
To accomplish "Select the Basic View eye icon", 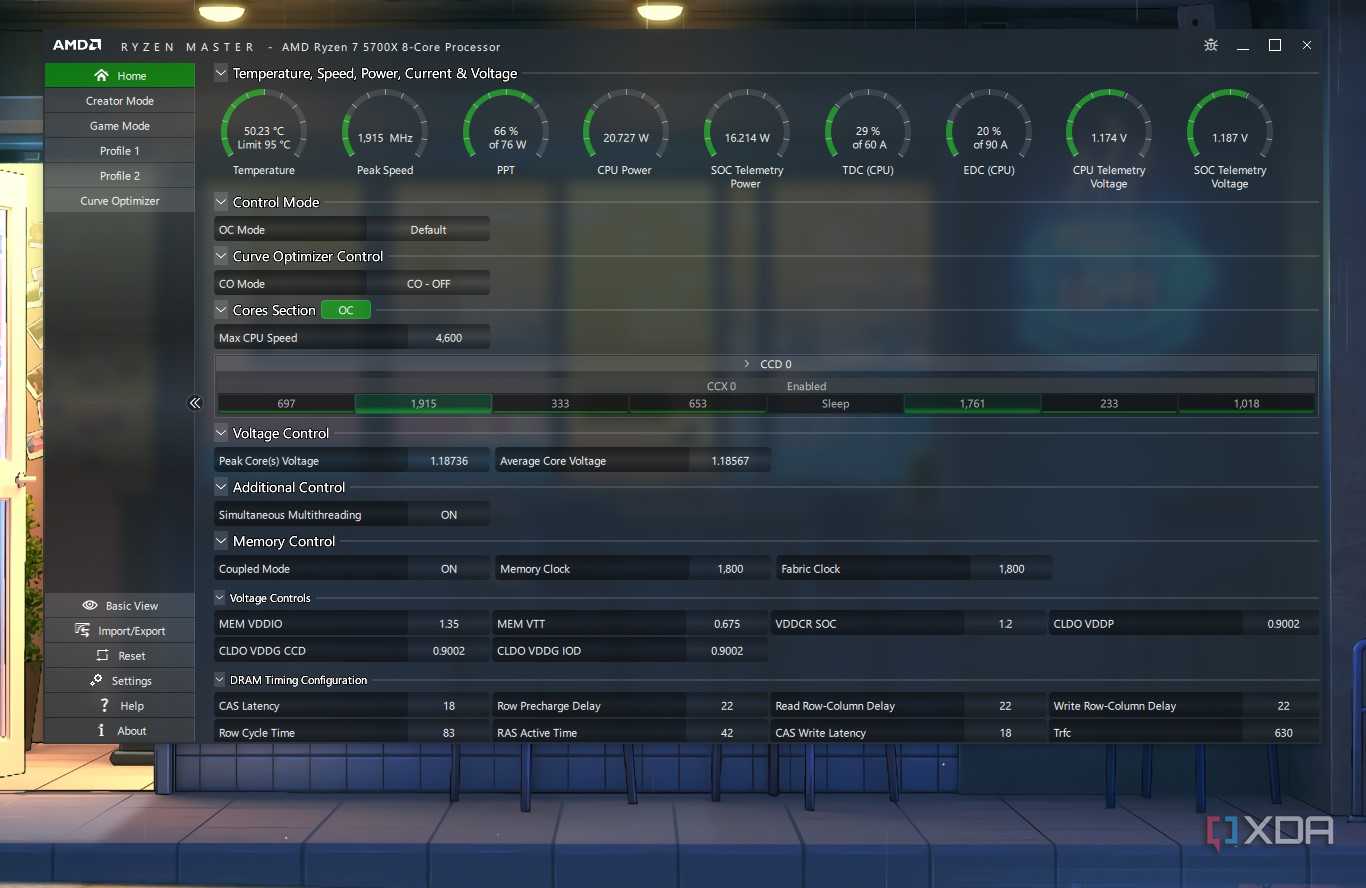I will 90,605.
